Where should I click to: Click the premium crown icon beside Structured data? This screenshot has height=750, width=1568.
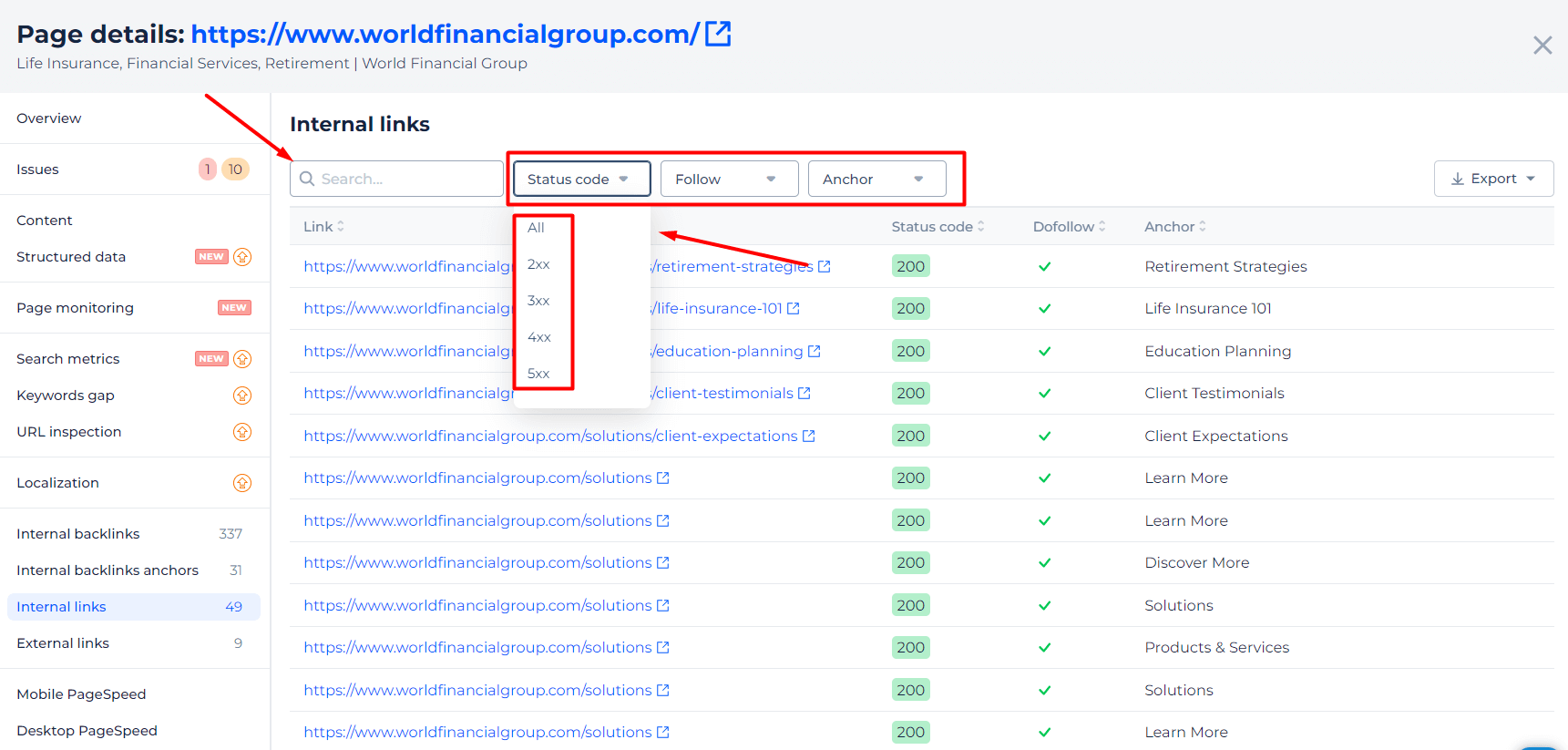click(x=242, y=257)
